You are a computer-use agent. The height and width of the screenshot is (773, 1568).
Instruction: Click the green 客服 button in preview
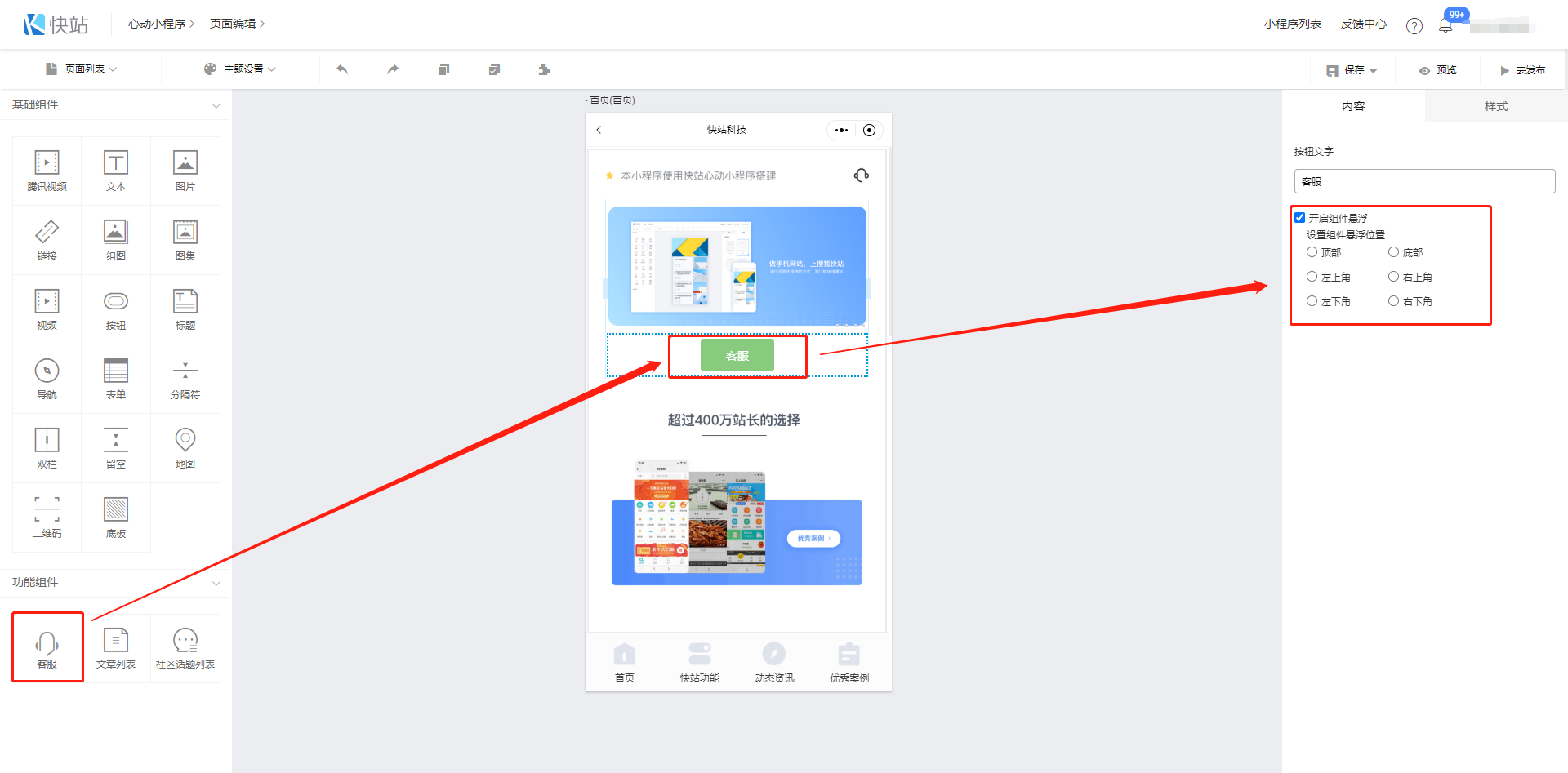point(737,356)
